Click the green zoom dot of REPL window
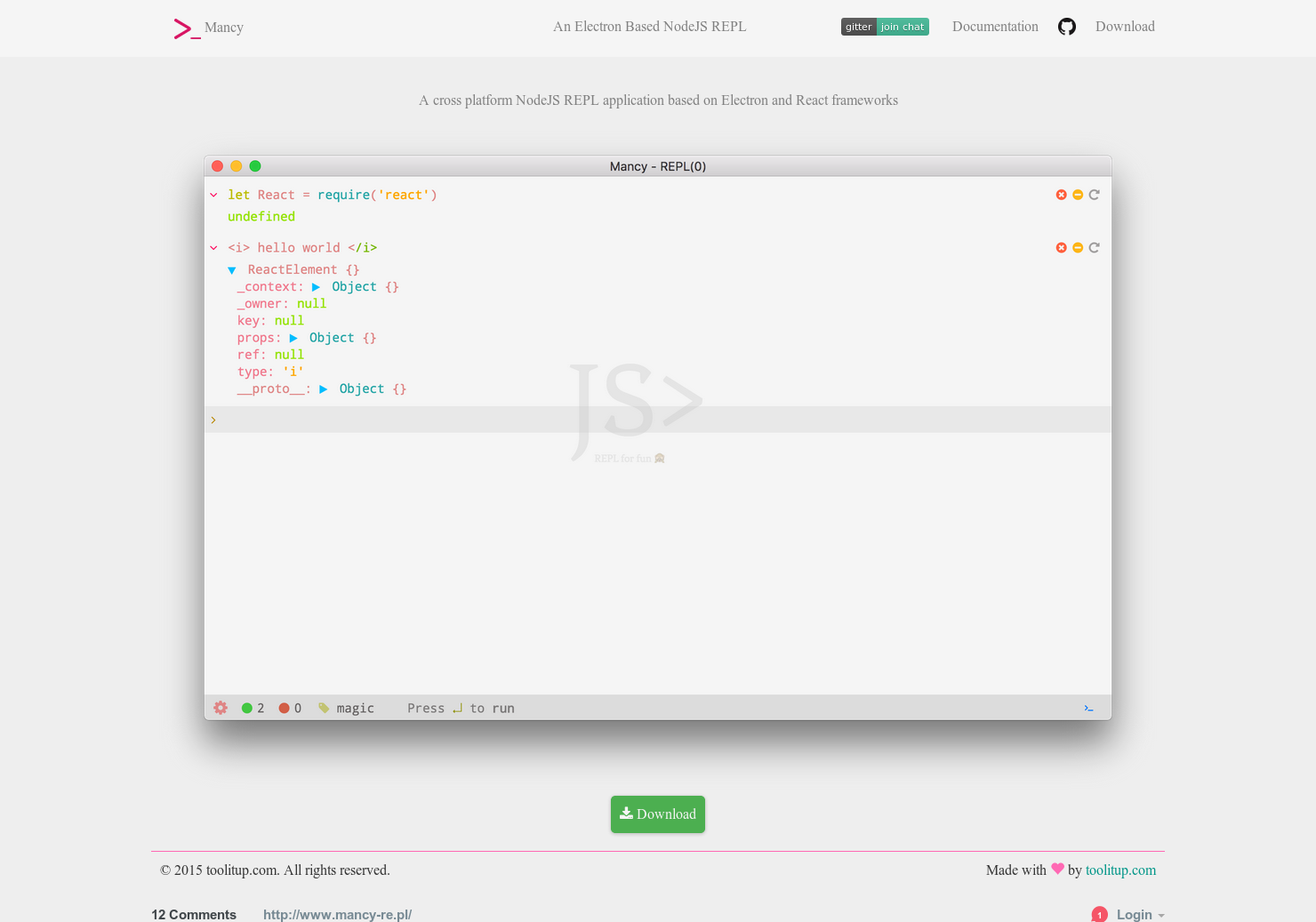This screenshot has width=1316, height=922. [x=255, y=166]
